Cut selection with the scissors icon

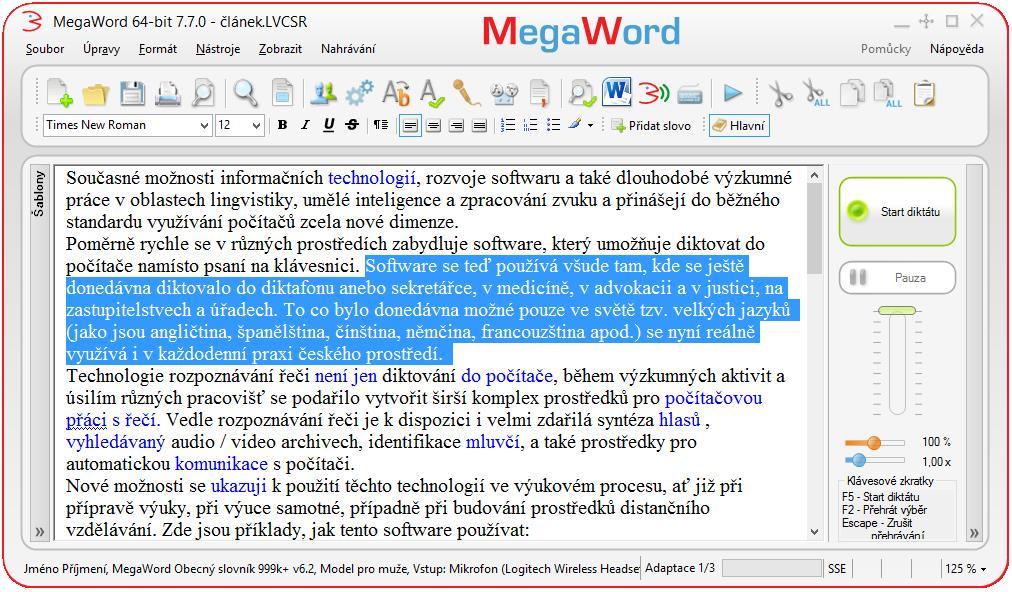(780, 94)
